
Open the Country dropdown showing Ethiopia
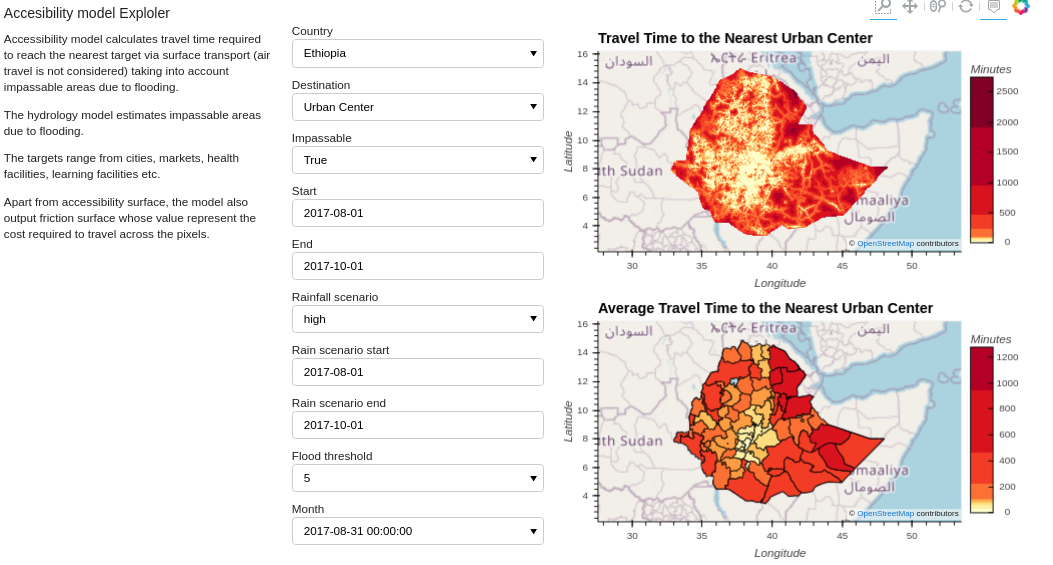(417, 53)
